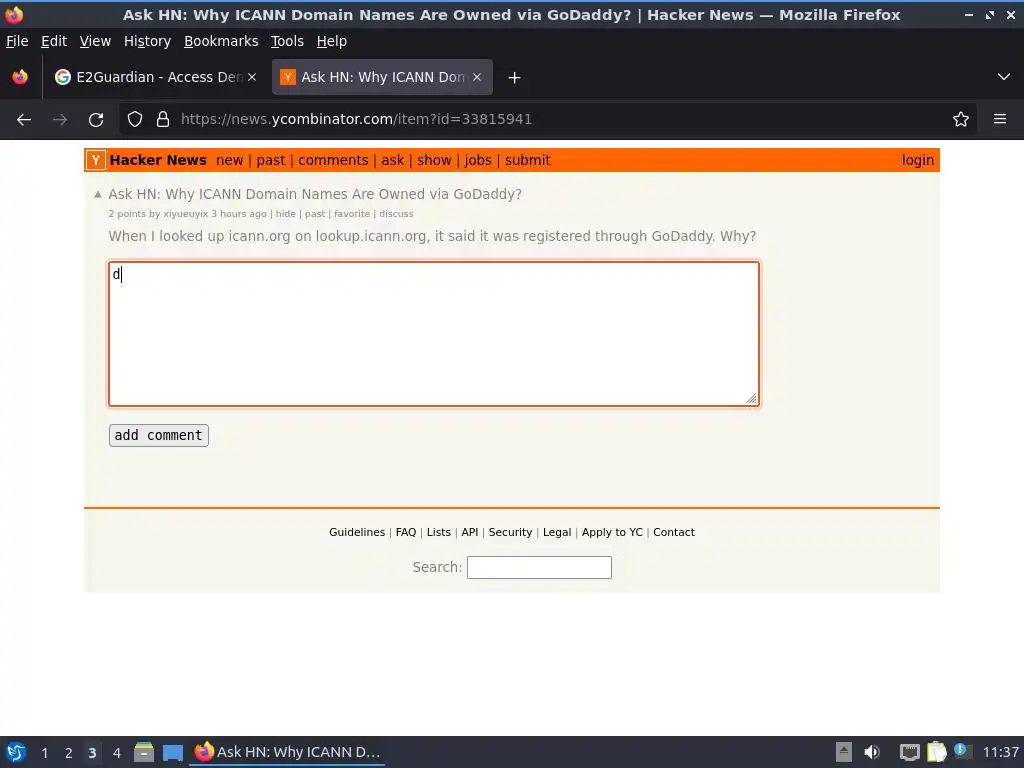Viewport: 1024px width, 768px height.
Task: Open the show link in header
Action: click(434, 160)
